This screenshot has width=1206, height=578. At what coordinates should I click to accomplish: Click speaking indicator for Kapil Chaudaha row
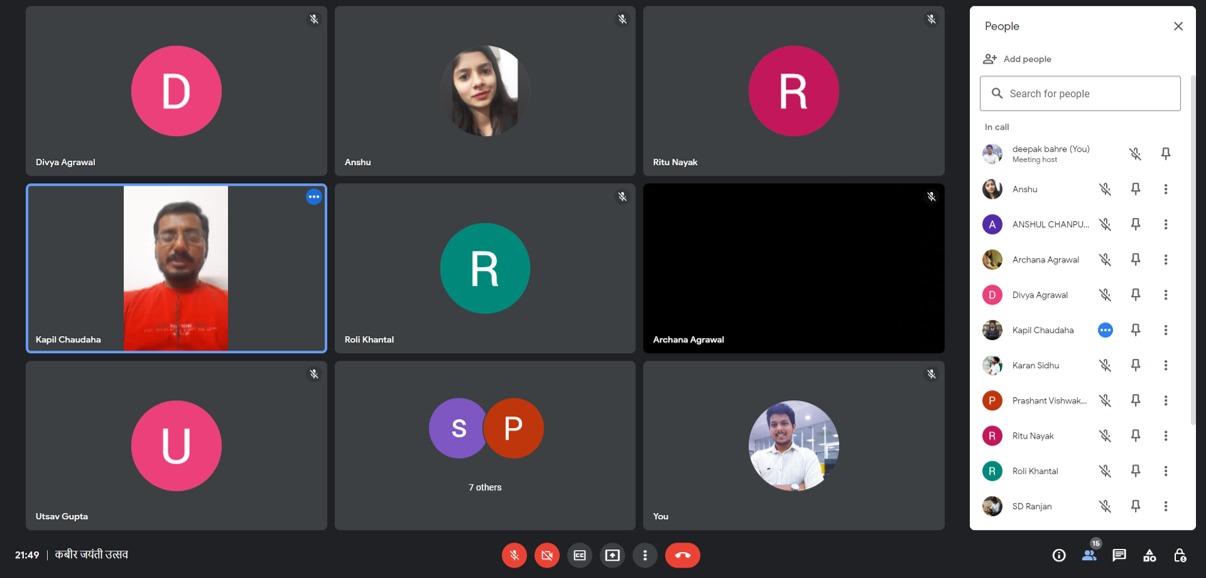click(1105, 330)
